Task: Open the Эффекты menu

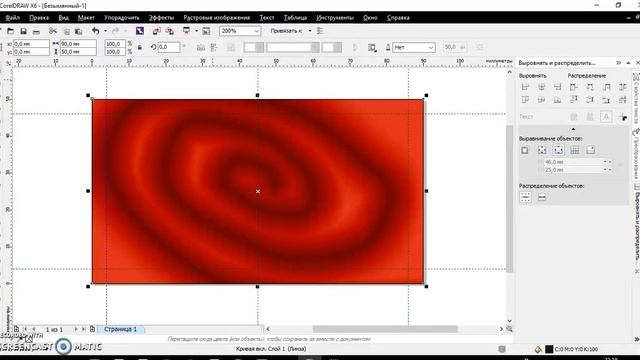Action: pos(161,18)
